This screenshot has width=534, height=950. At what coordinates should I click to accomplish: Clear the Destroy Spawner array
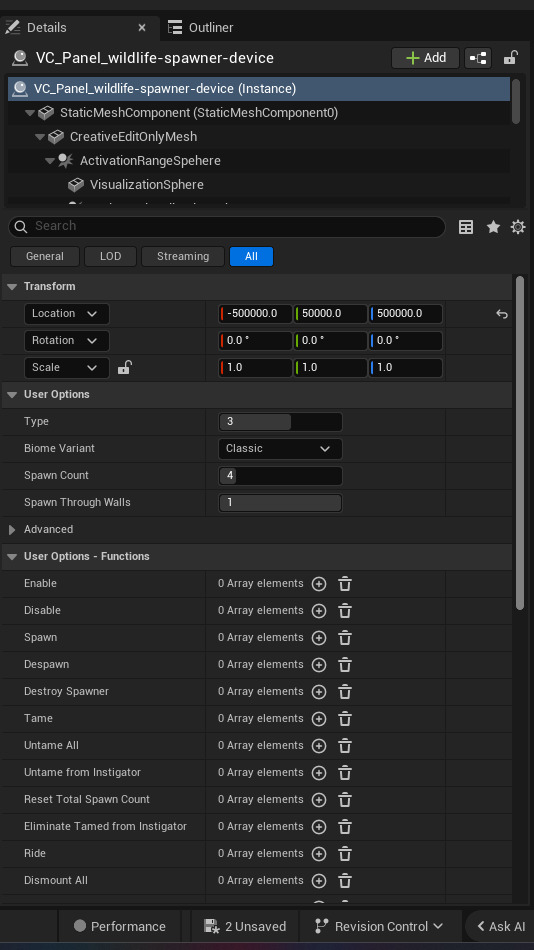coord(345,692)
